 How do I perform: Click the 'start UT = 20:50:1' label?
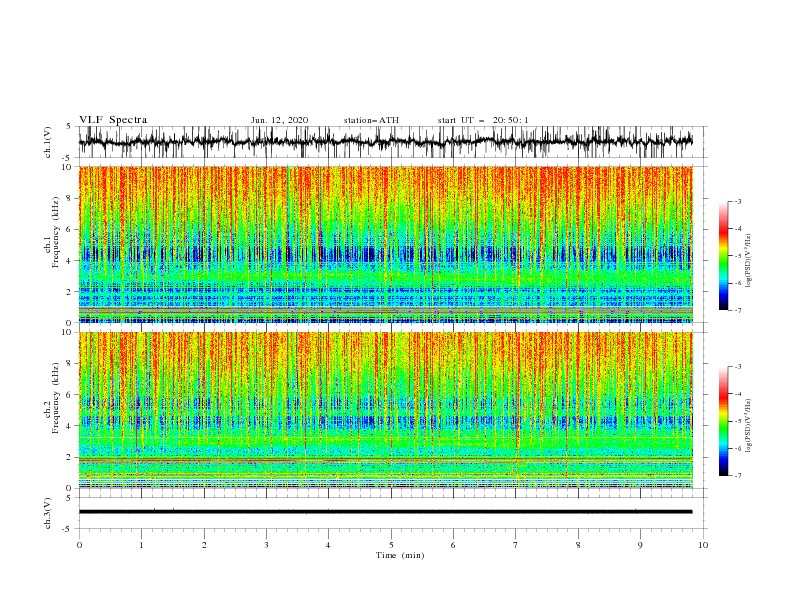[483, 120]
